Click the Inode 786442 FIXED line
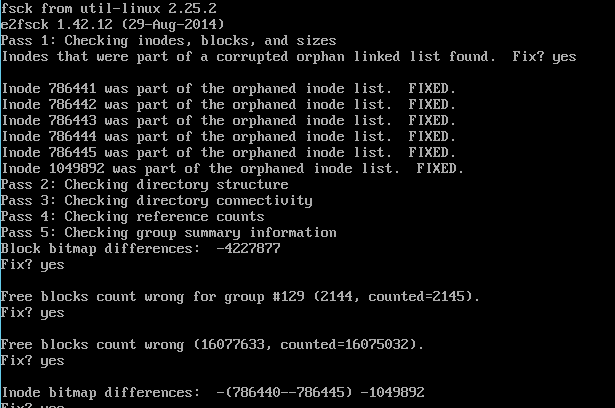The height and width of the screenshot is (408, 615). (229, 104)
